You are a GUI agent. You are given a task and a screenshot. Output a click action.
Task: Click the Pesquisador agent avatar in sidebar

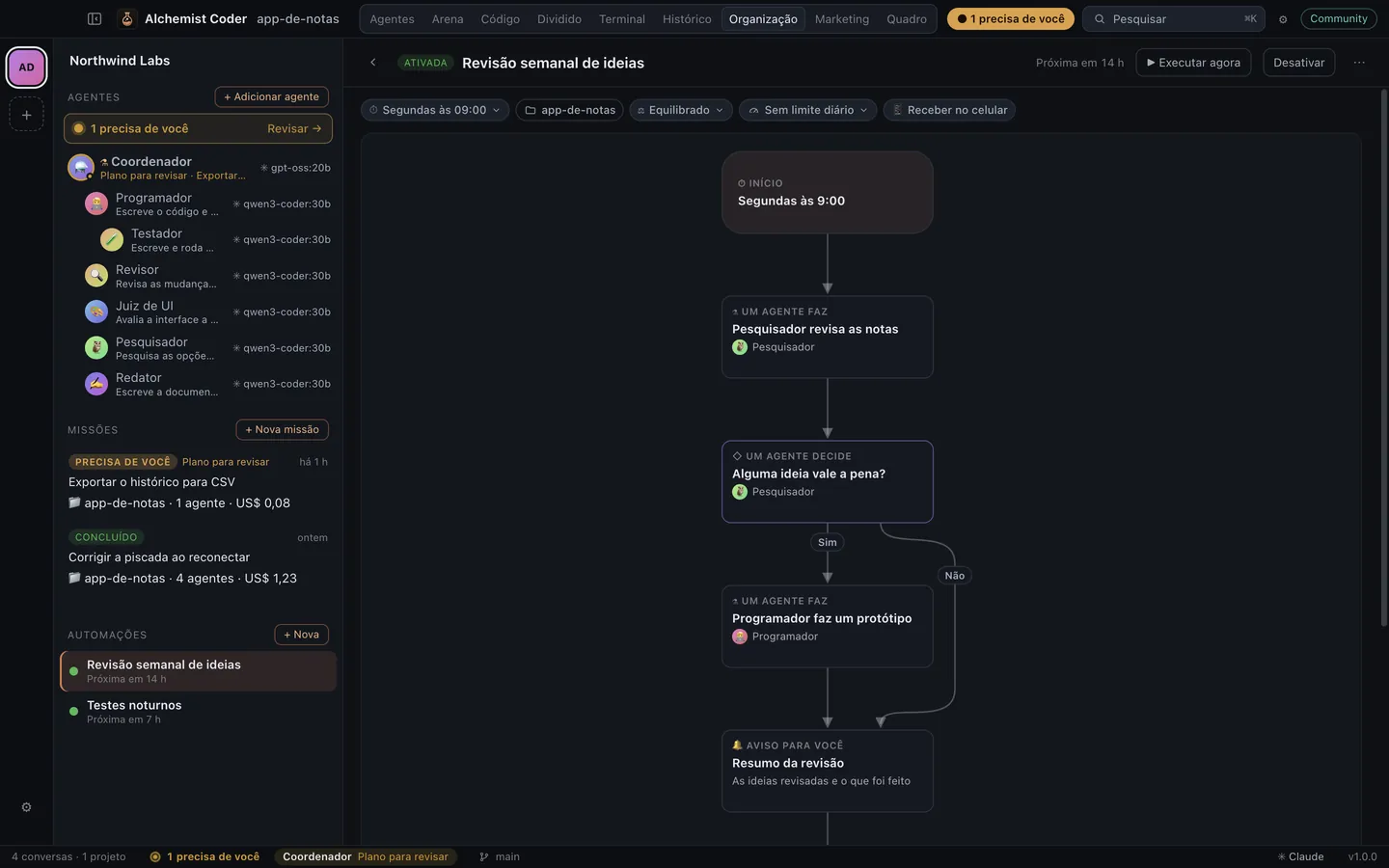click(x=96, y=348)
